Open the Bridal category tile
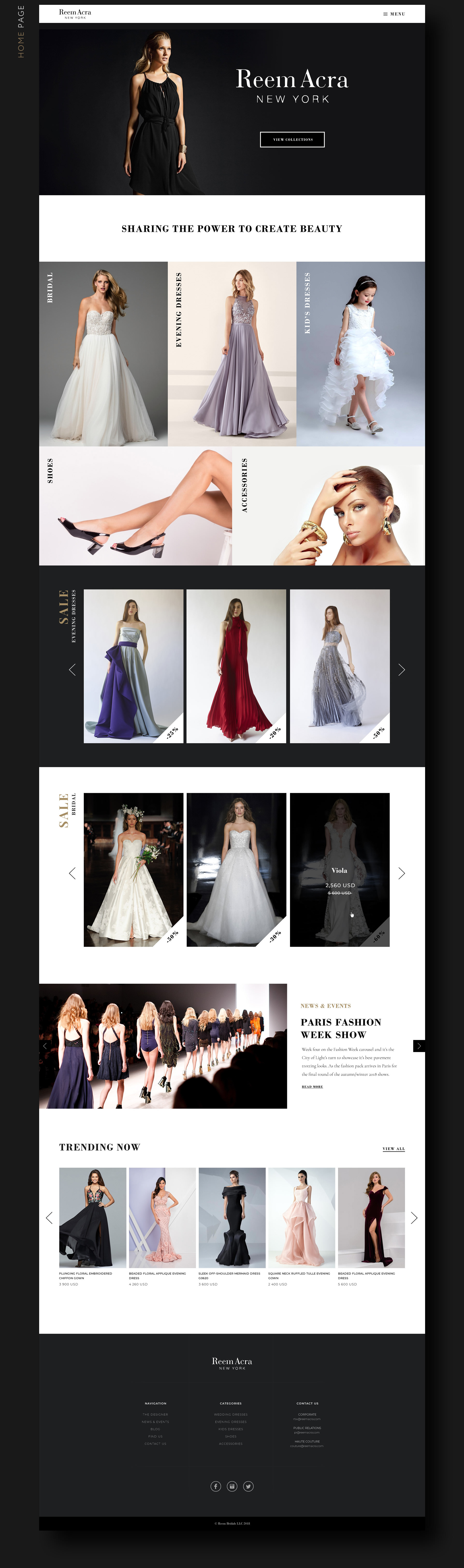The image size is (464, 1568). [103, 354]
